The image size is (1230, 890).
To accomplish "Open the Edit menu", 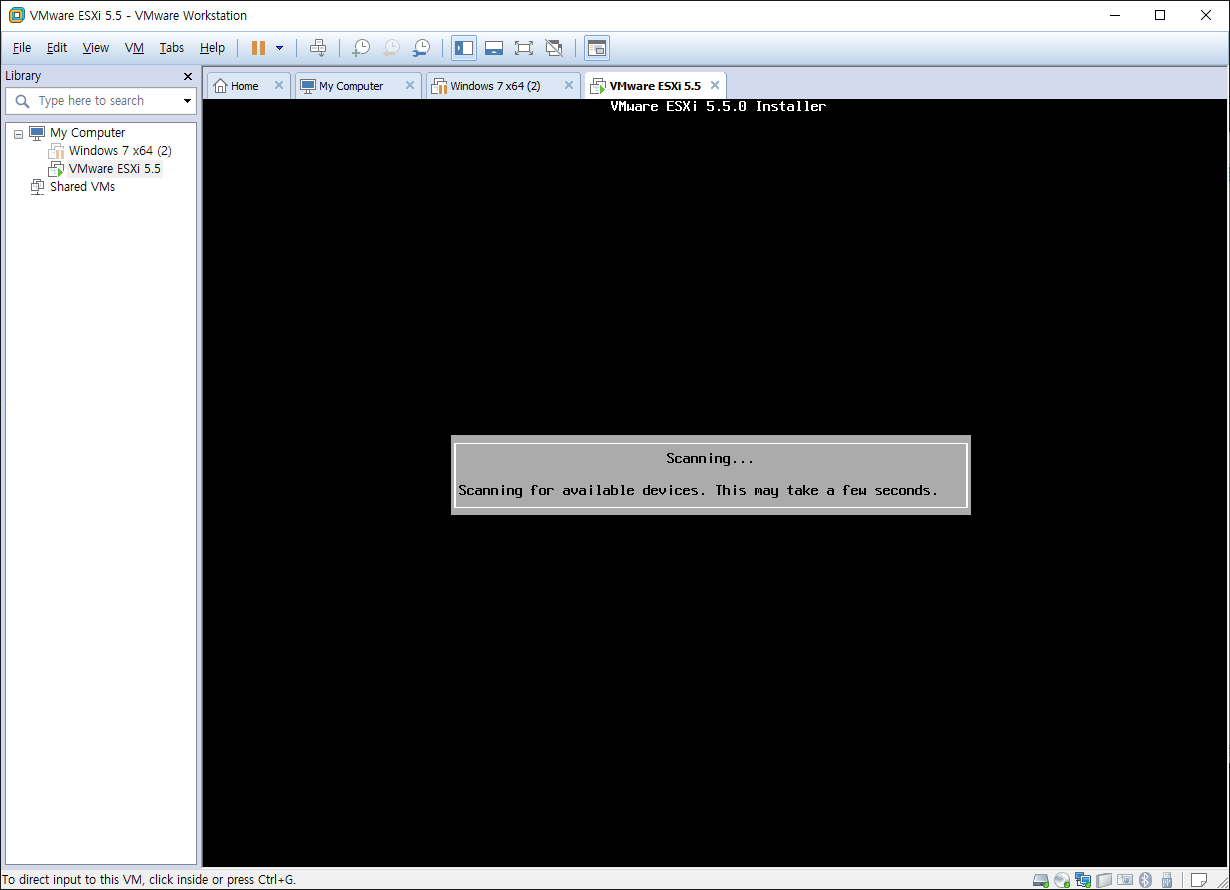I will pyautogui.click(x=57, y=48).
